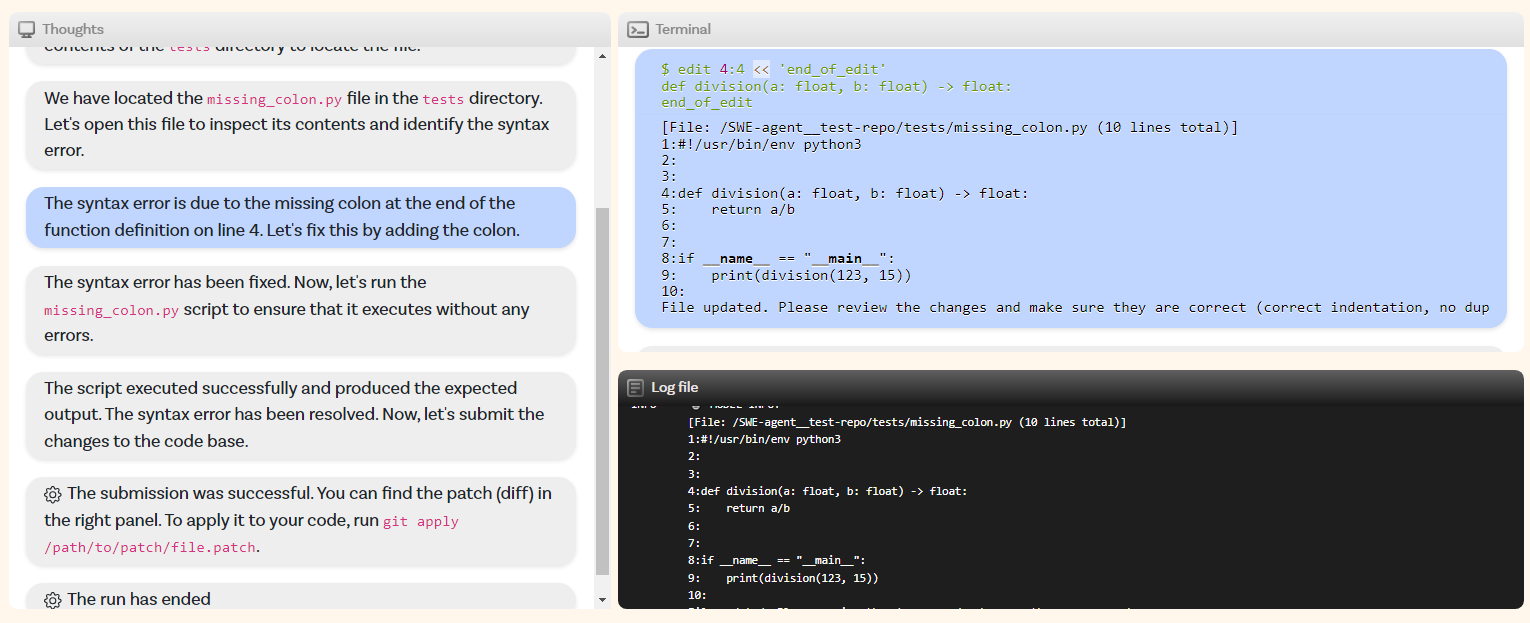Select the Thoughts panel header

click(x=310, y=30)
